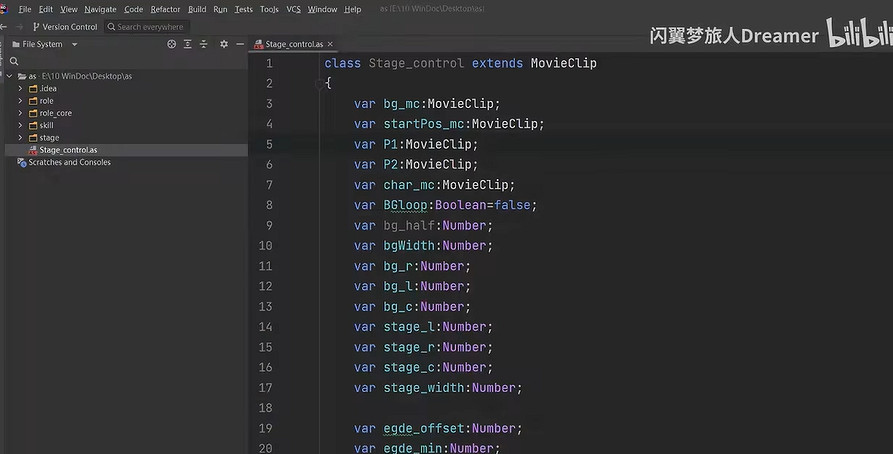Image resolution: width=893 pixels, height=454 pixels.
Task: Switch to the Stage_control.as tab
Action: 294,45
